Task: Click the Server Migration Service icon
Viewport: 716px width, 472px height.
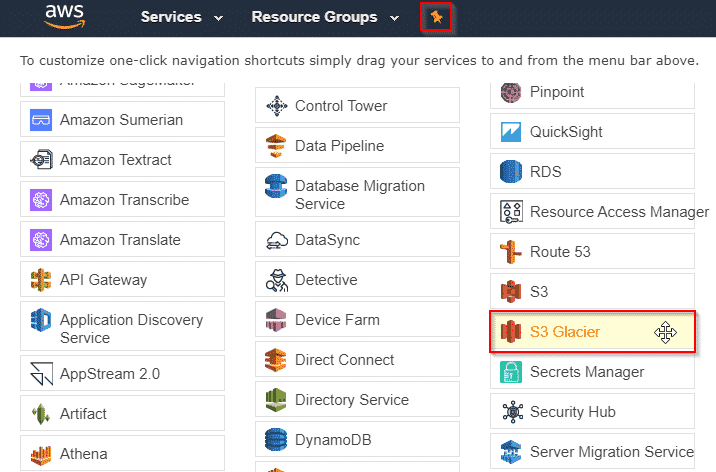Action: pyautogui.click(x=511, y=452)
